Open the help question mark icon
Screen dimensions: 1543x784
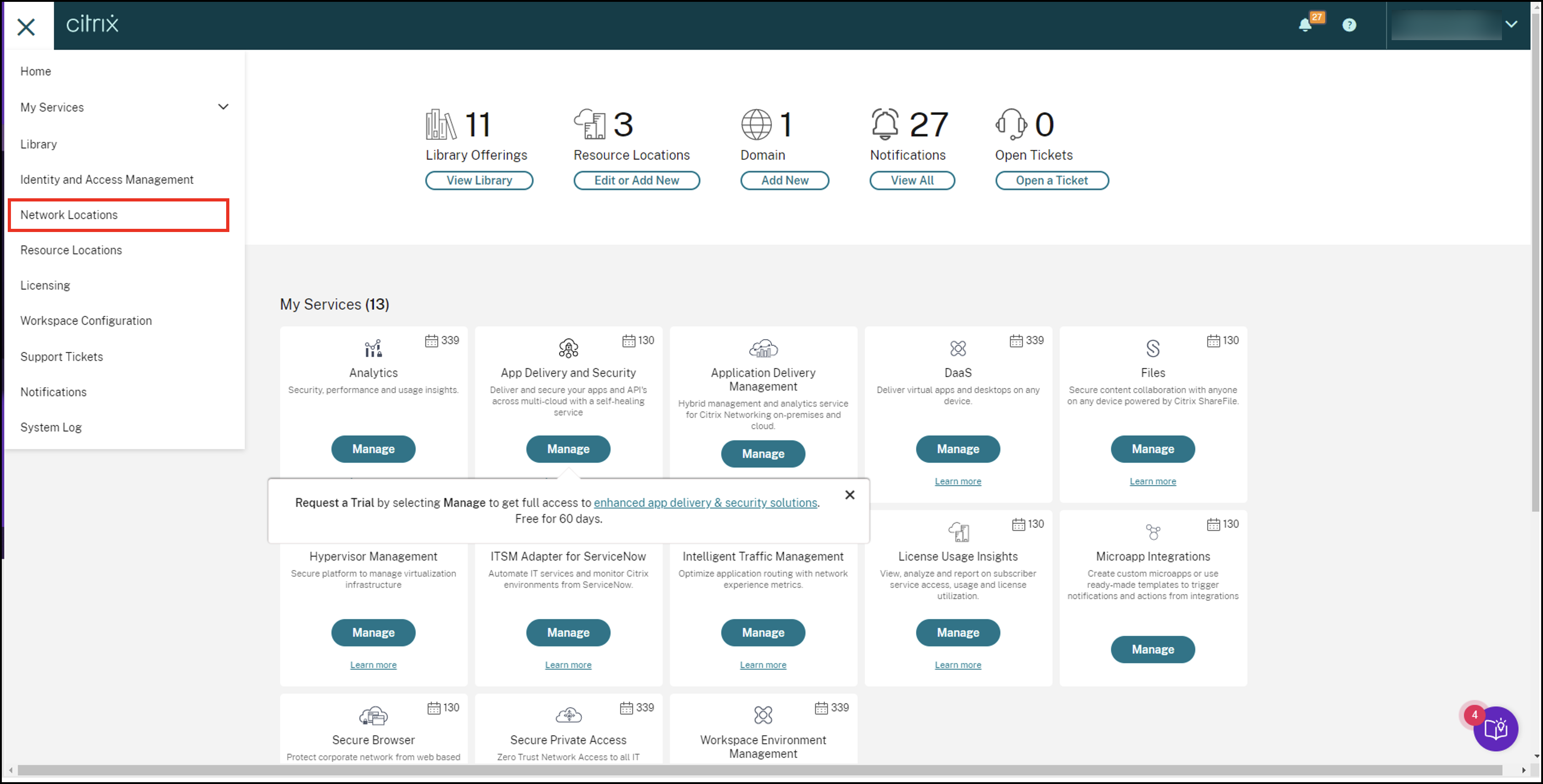click(1349, 25)
